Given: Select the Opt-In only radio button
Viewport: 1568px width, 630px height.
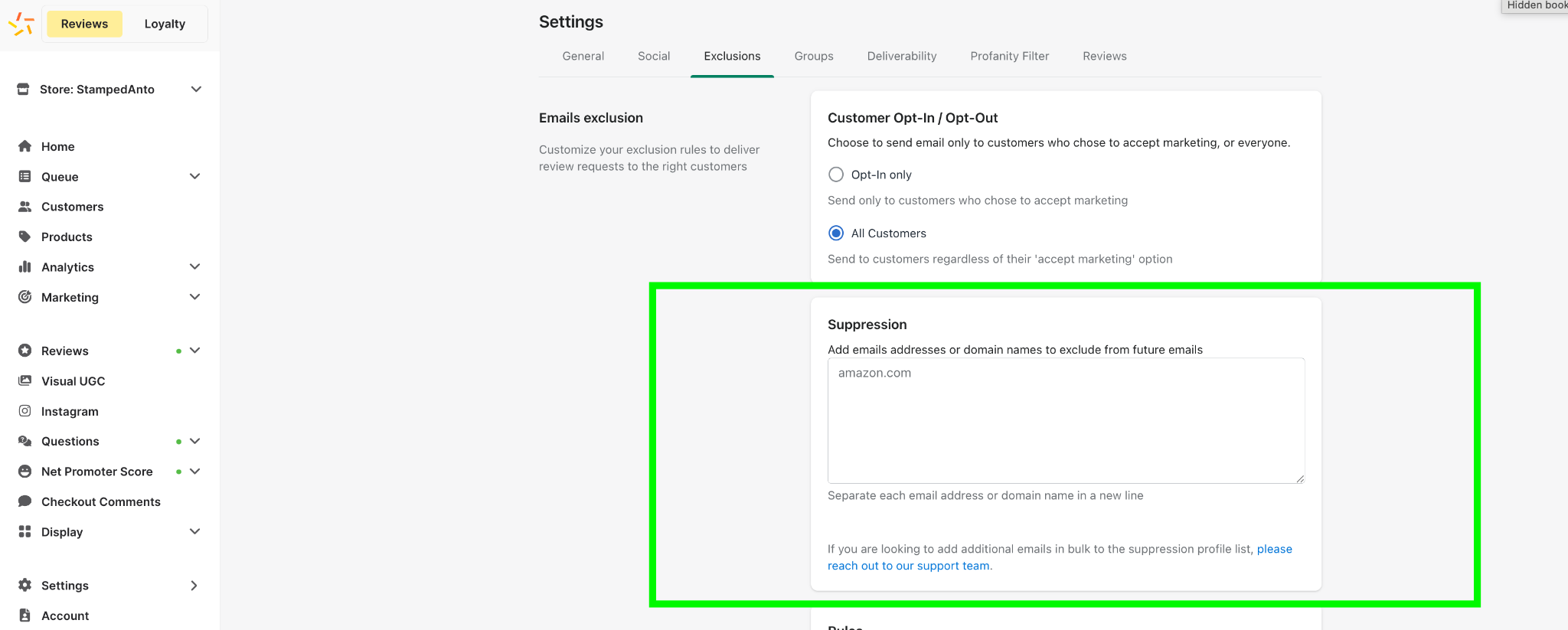Looking at the screenshot, I should coord(836,175).
